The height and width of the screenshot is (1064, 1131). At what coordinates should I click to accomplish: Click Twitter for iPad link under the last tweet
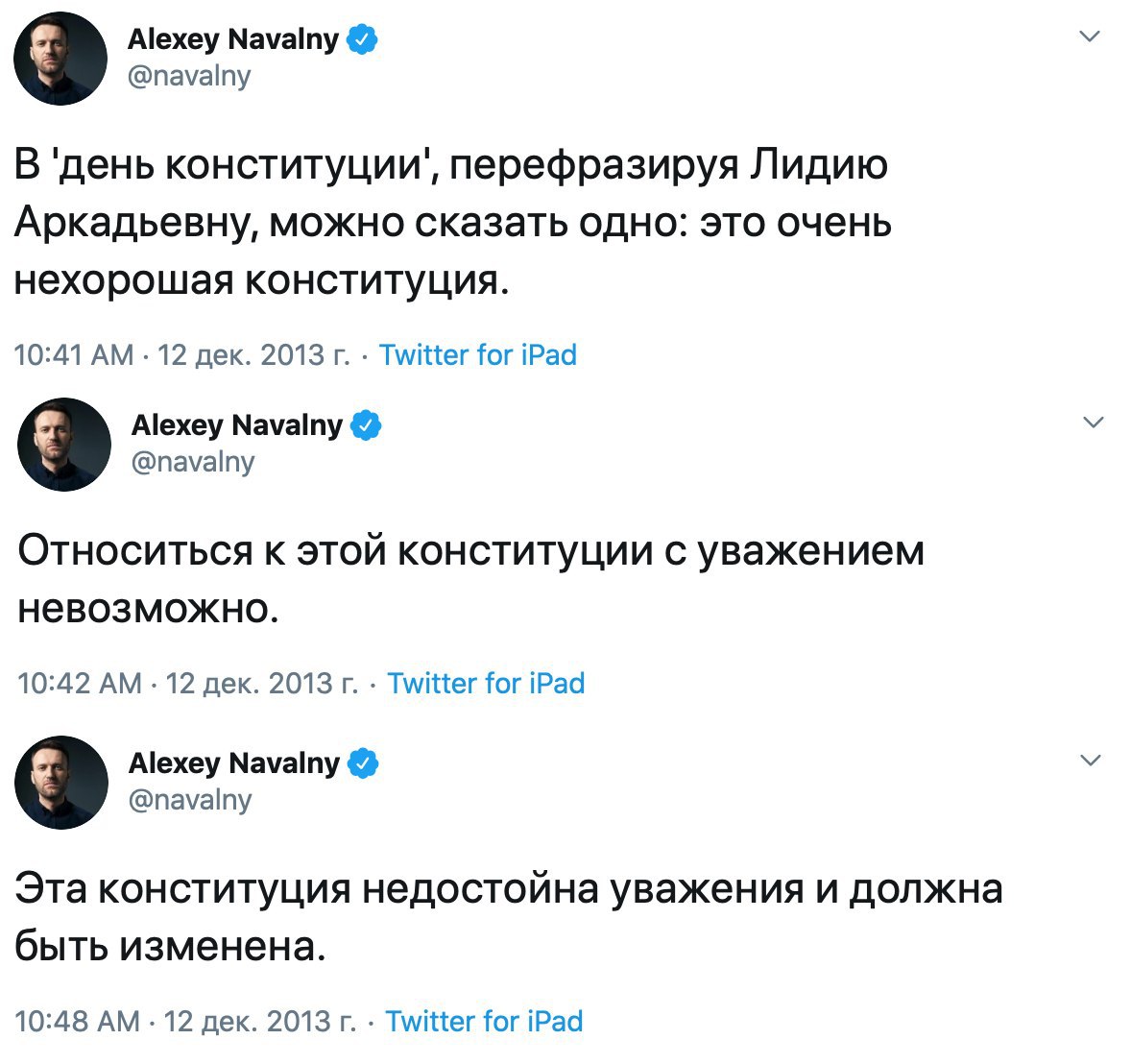pyautogui.click(x=484, y=1022)
